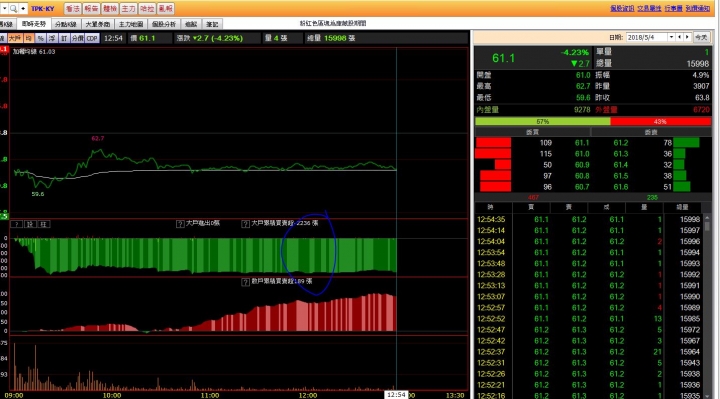Viewport: 720px width, 399px height.
Task: Click the 主力 button in the orange toolbar
Action: tap(129, 8)
